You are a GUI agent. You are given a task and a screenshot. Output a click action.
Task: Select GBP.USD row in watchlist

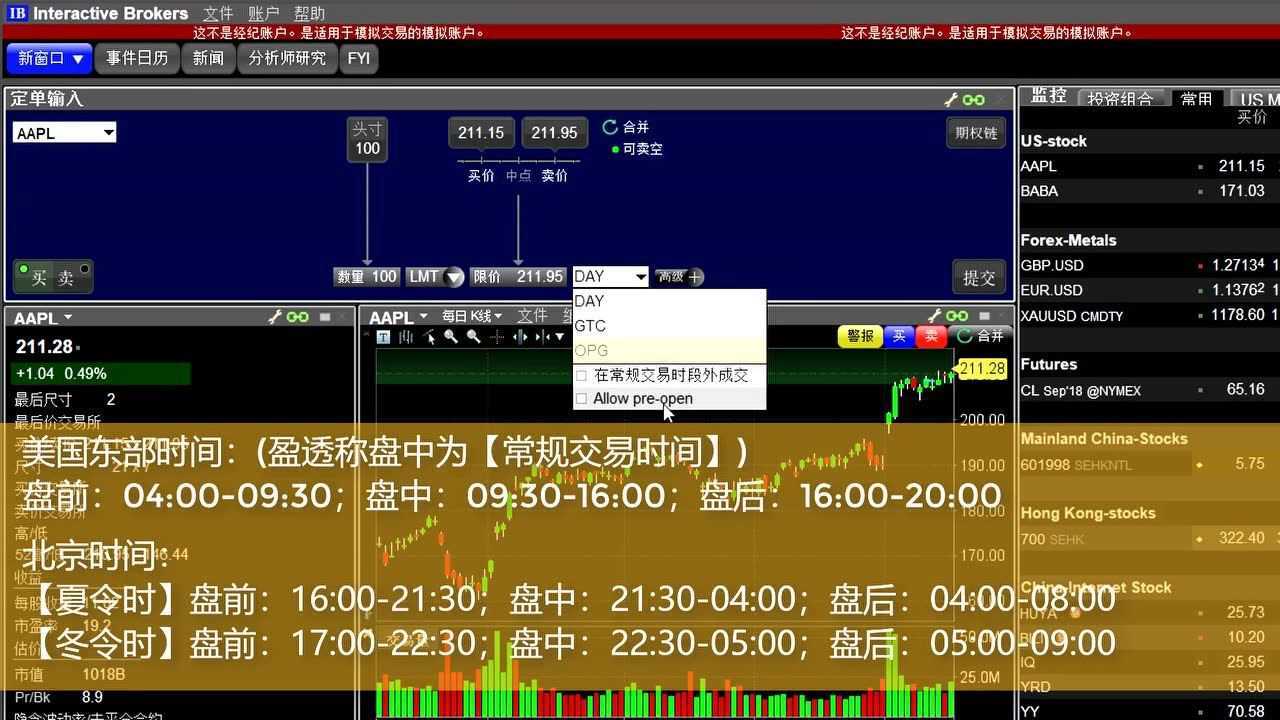click(x=1149, y=265)
